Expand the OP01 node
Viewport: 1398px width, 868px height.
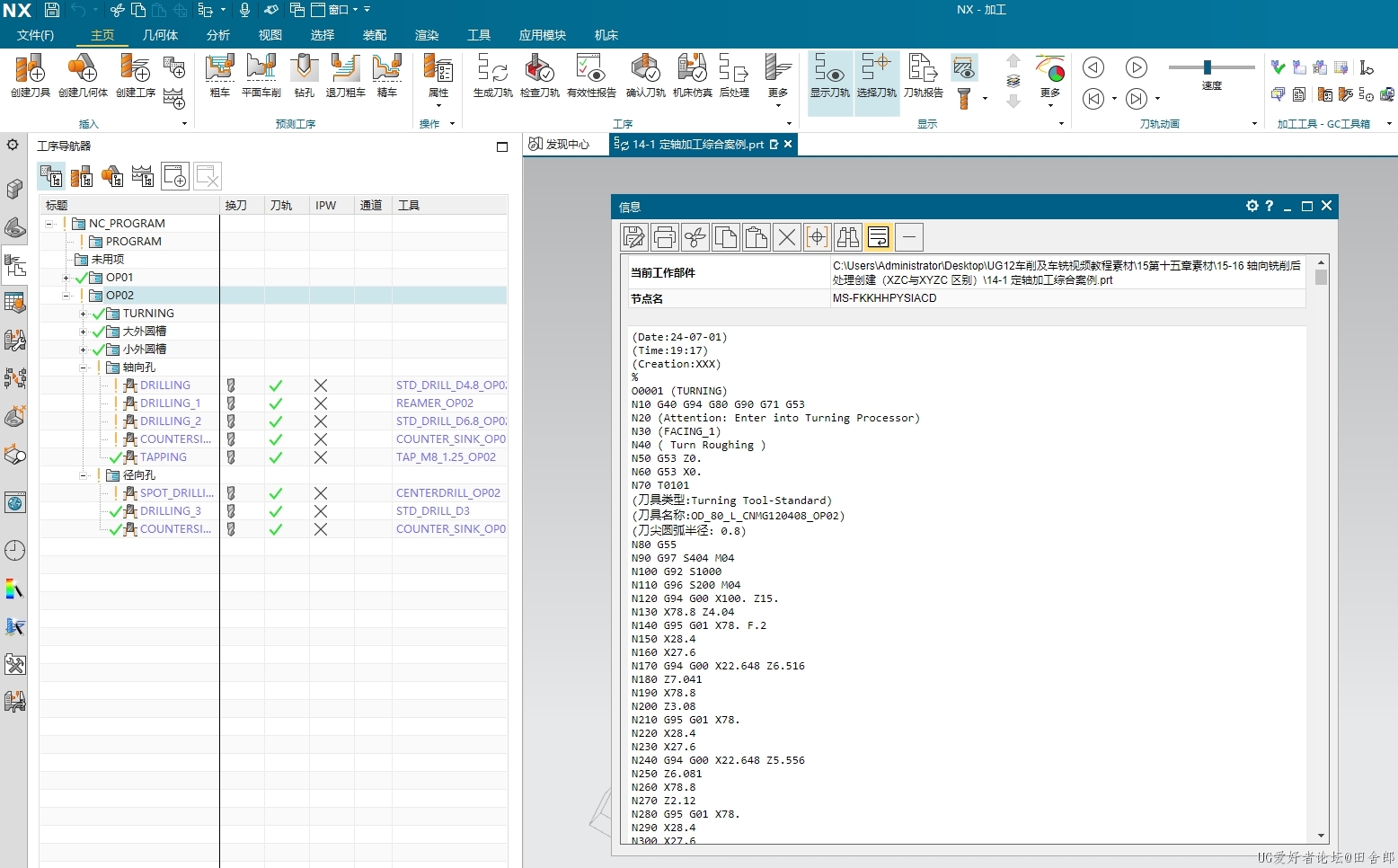(66, 278)
